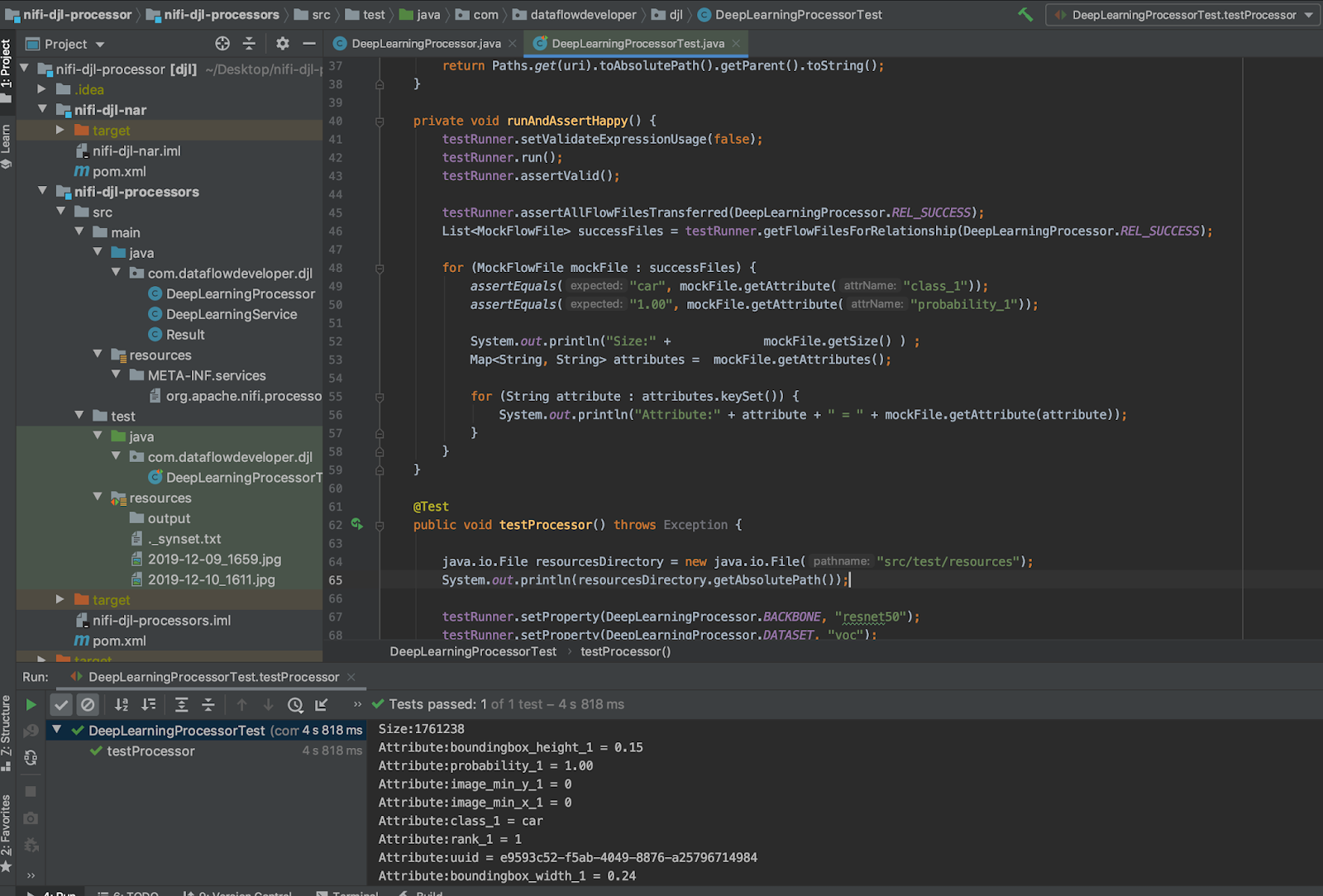Image resolution: width=1323 pixels, height=896 pixels.
Task: Open Project panel gear settings
Action: coord(283,44)
